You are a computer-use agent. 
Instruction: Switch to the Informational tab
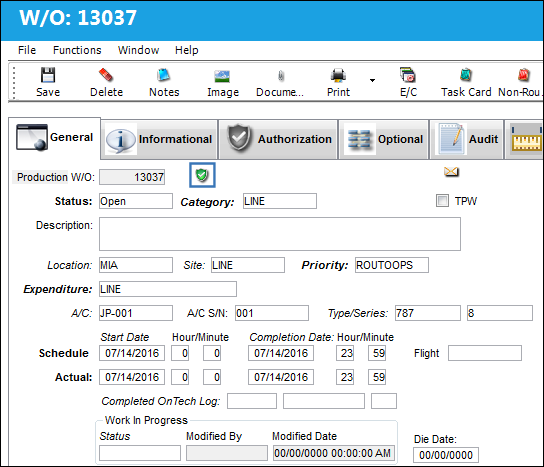159,139
